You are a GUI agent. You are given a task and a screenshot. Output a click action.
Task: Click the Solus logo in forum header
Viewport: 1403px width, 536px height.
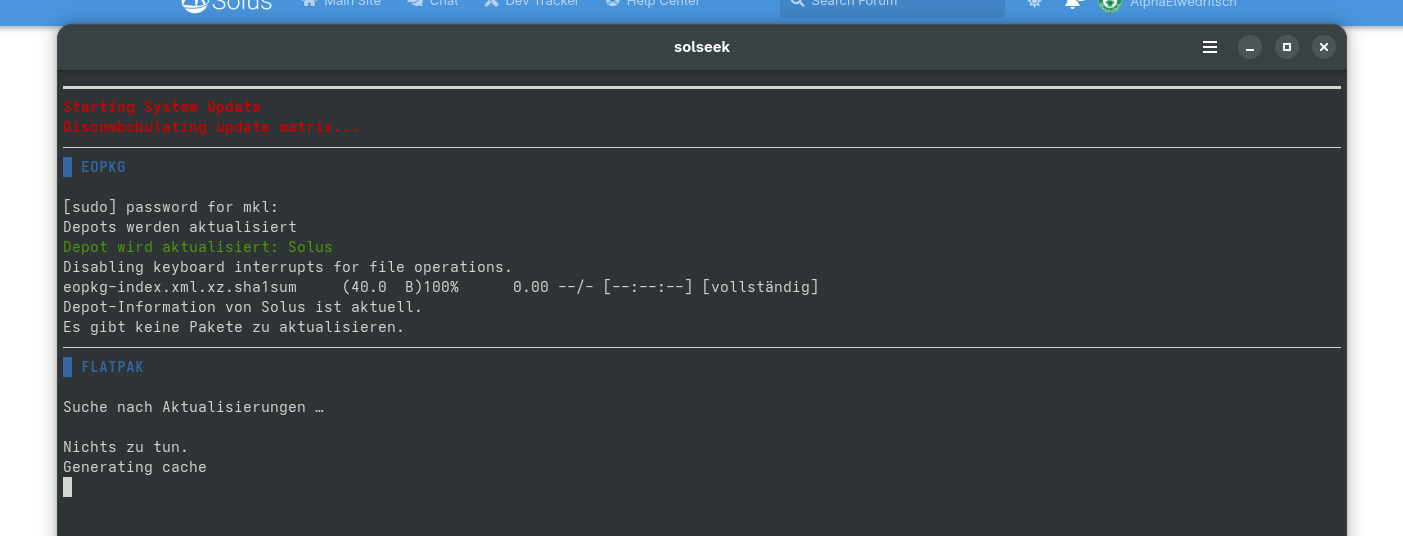[x=226, y=4]
